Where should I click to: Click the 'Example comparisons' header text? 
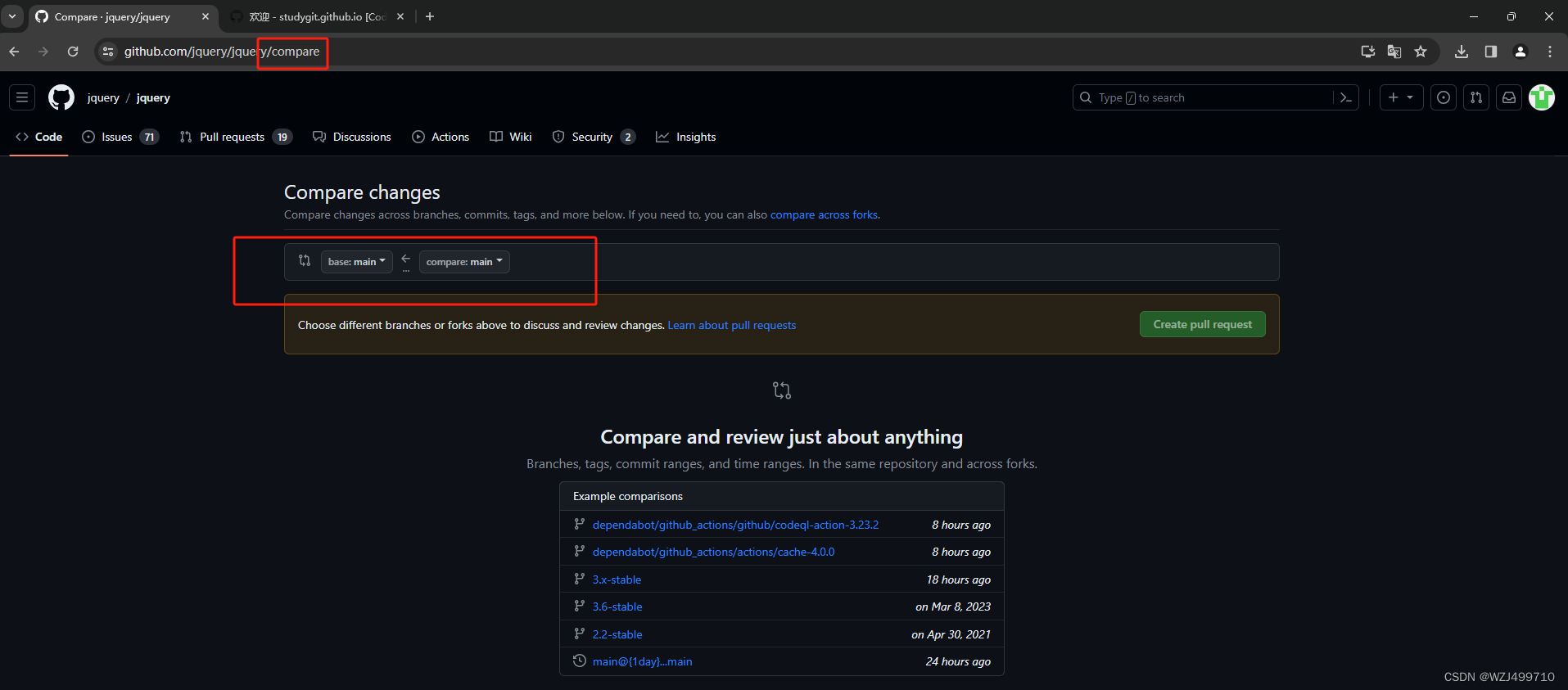[x=627, y=497]
